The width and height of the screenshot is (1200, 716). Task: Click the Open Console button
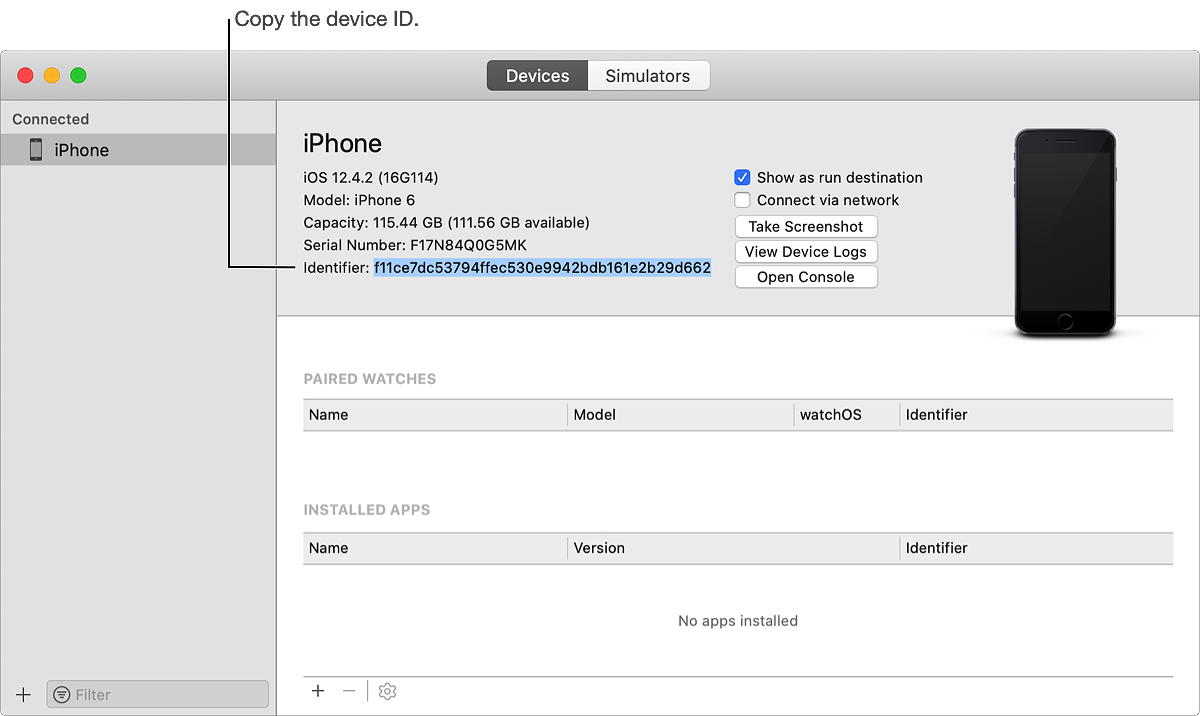[x=806, y=277]
